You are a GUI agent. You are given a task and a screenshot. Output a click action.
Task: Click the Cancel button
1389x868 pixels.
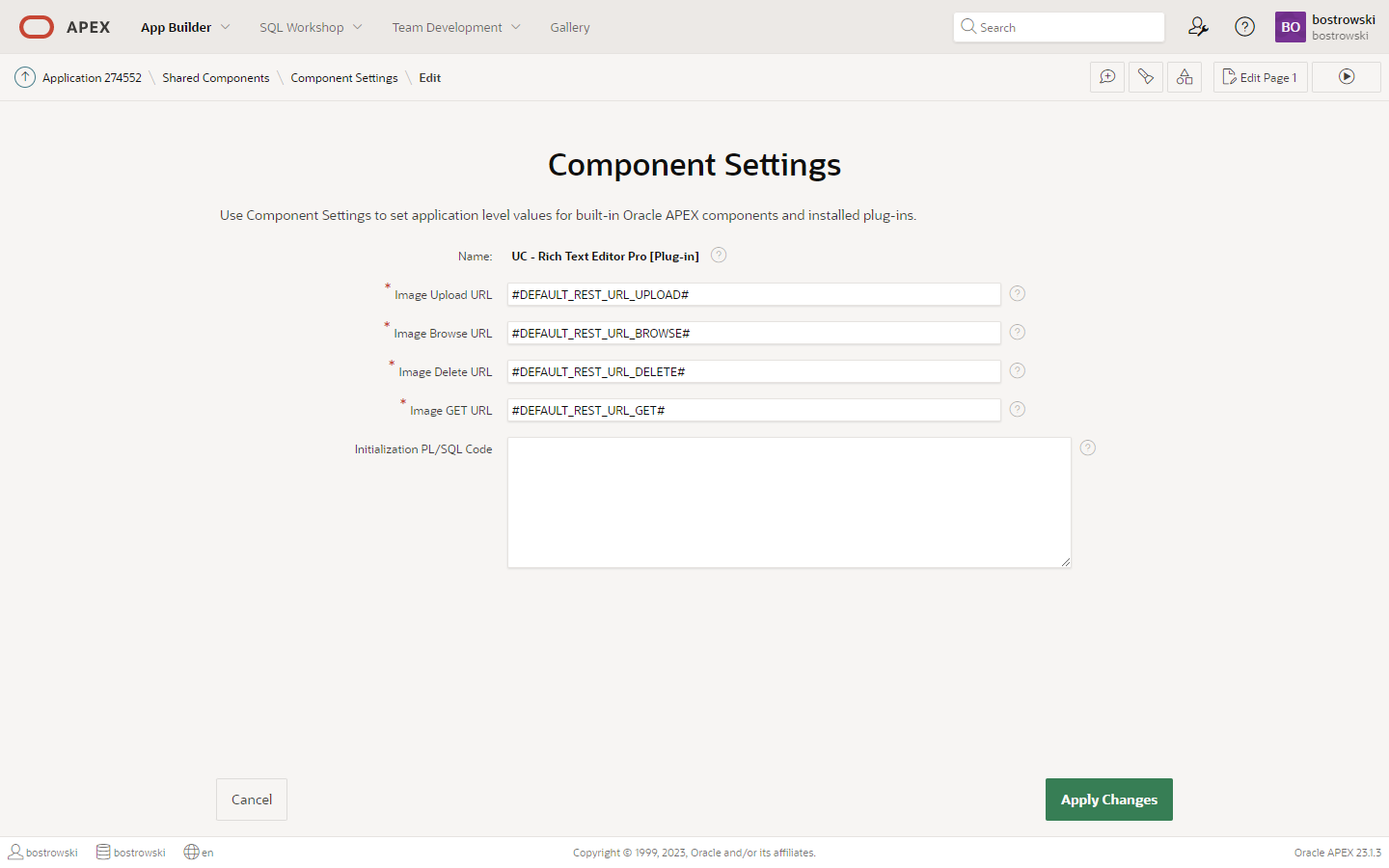(252, 800)
